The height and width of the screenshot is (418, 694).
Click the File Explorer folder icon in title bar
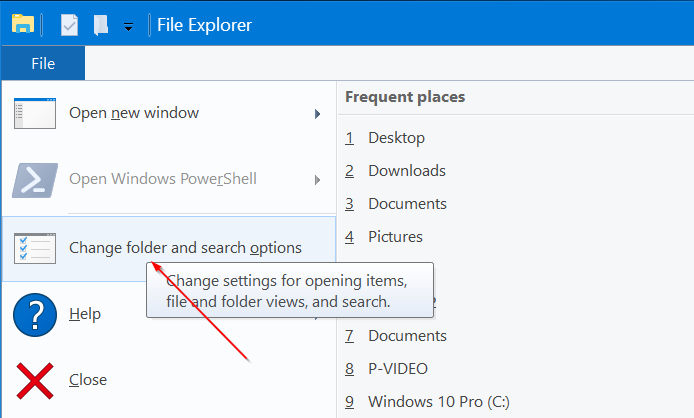(23, 24)
